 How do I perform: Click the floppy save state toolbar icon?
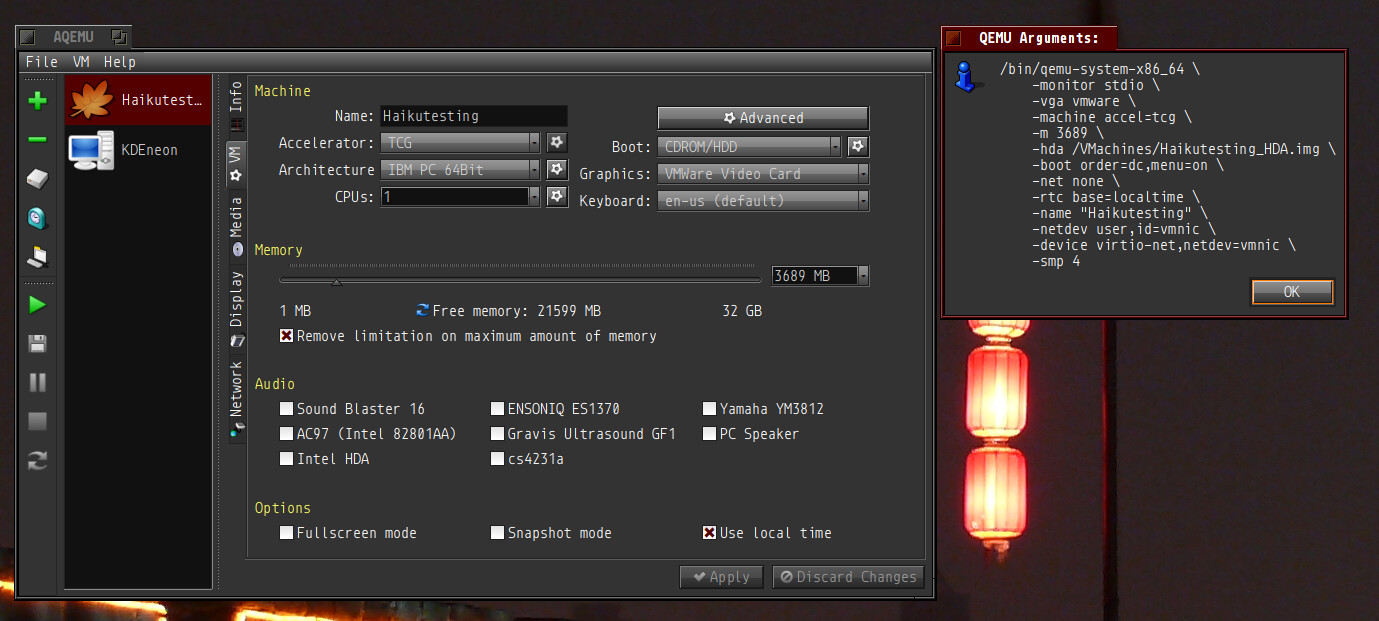(37, 344)
